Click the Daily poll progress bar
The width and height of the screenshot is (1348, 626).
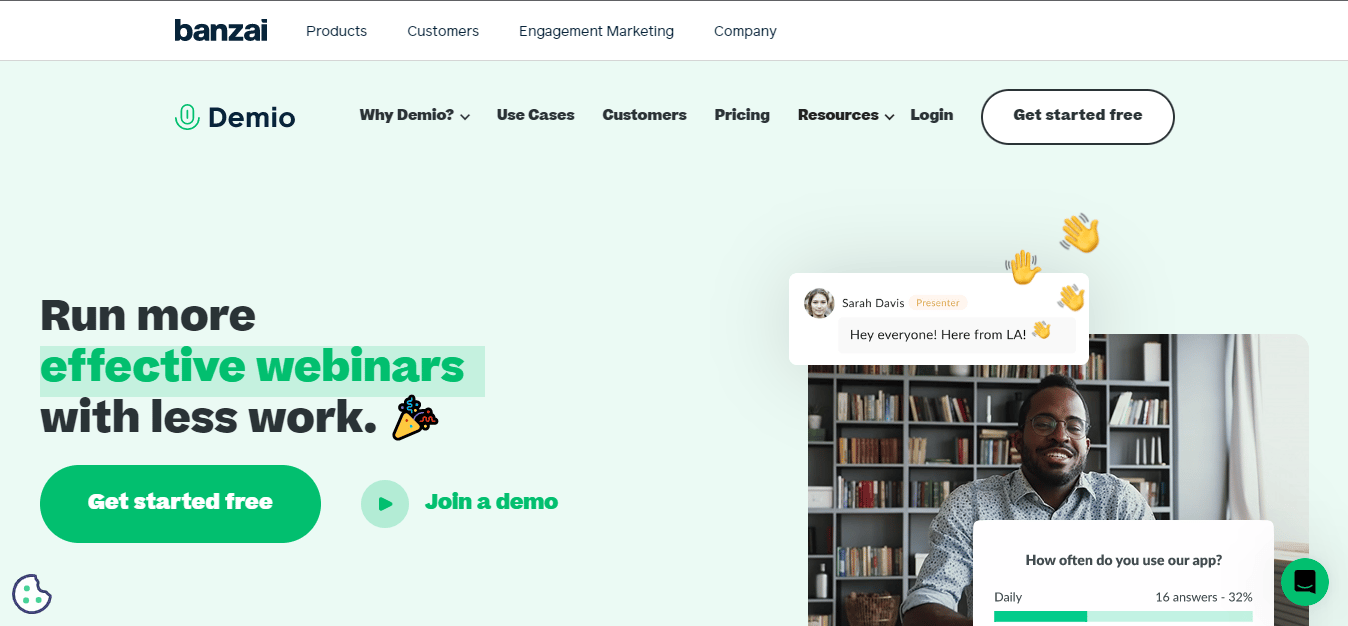tap(1122, 616)
